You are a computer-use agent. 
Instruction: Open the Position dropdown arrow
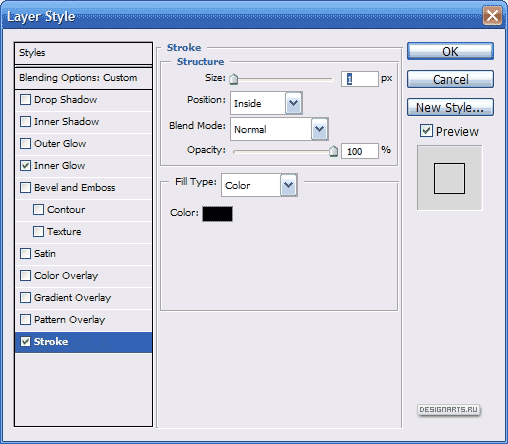293,103
